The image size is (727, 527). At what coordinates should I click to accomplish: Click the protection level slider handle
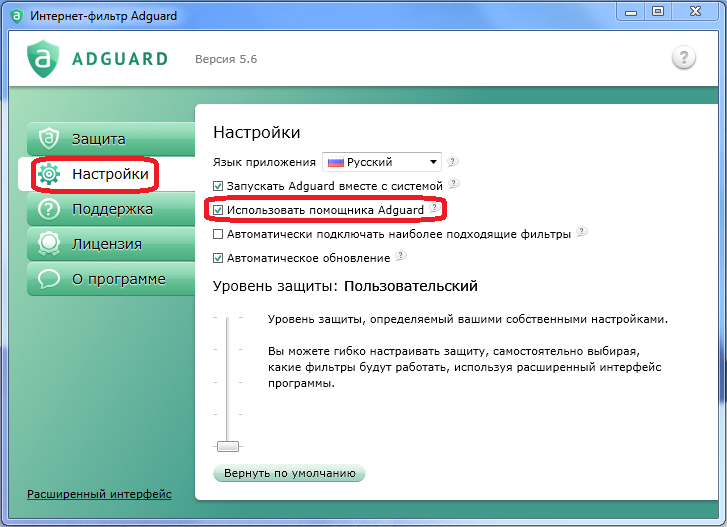228,446
